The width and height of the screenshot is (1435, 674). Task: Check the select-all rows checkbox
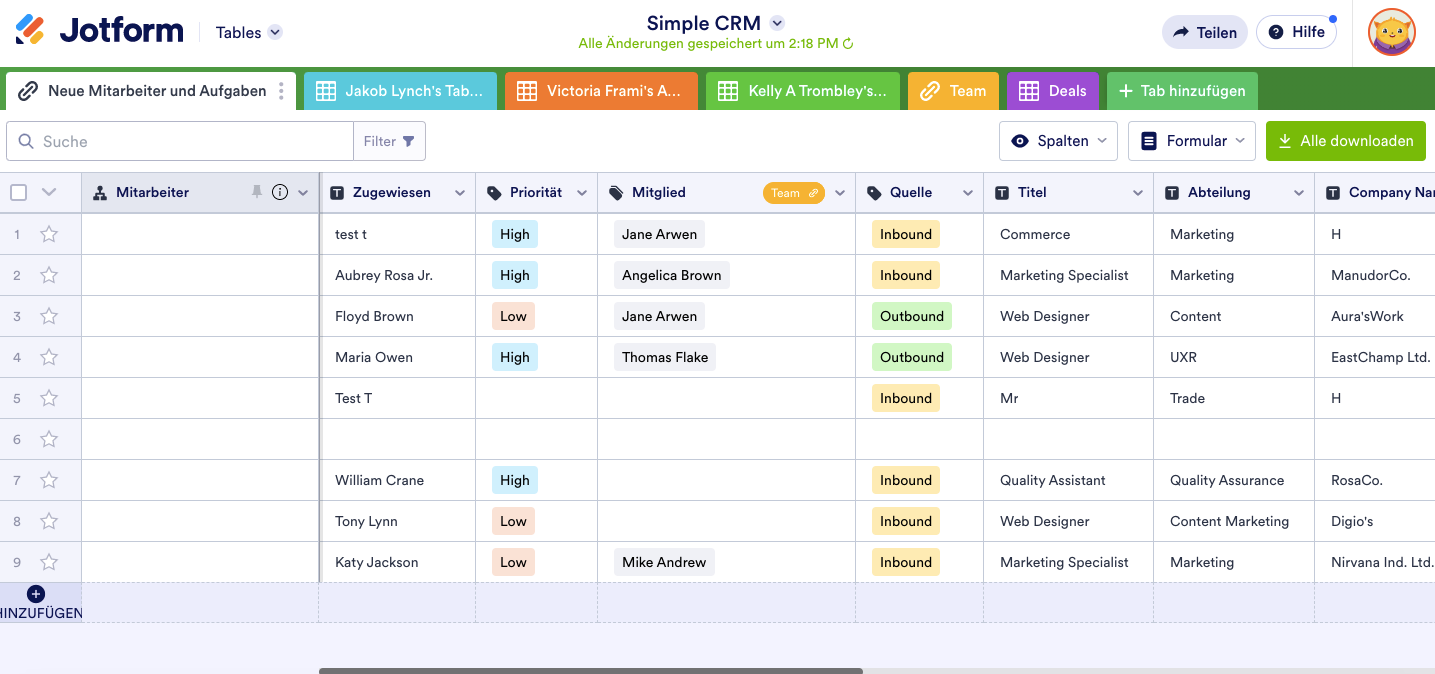19,193
